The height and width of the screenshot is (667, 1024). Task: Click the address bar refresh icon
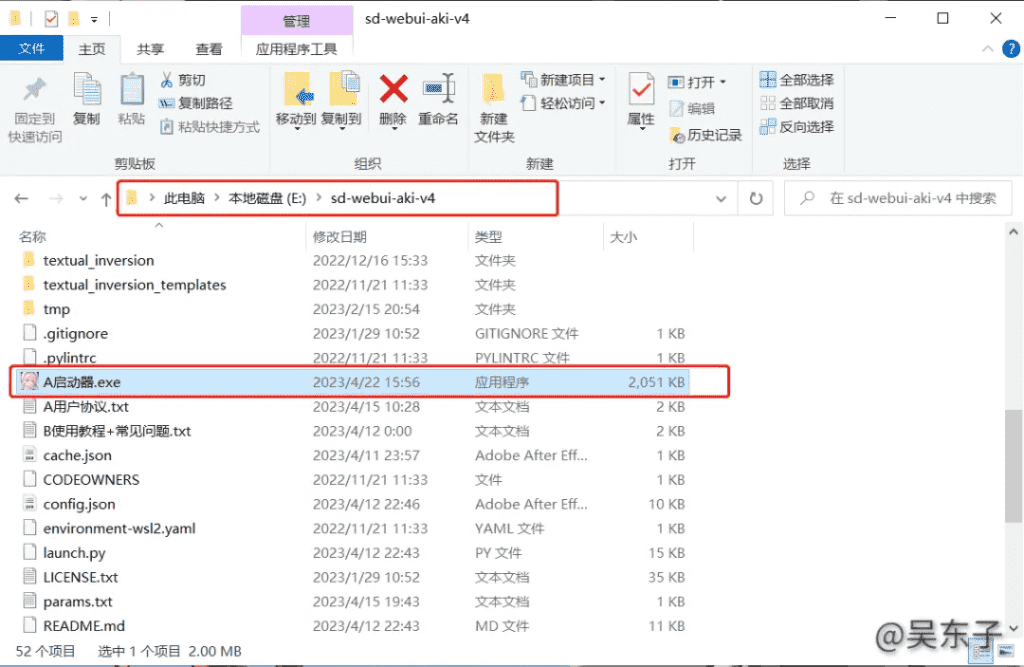pos(756,199)
